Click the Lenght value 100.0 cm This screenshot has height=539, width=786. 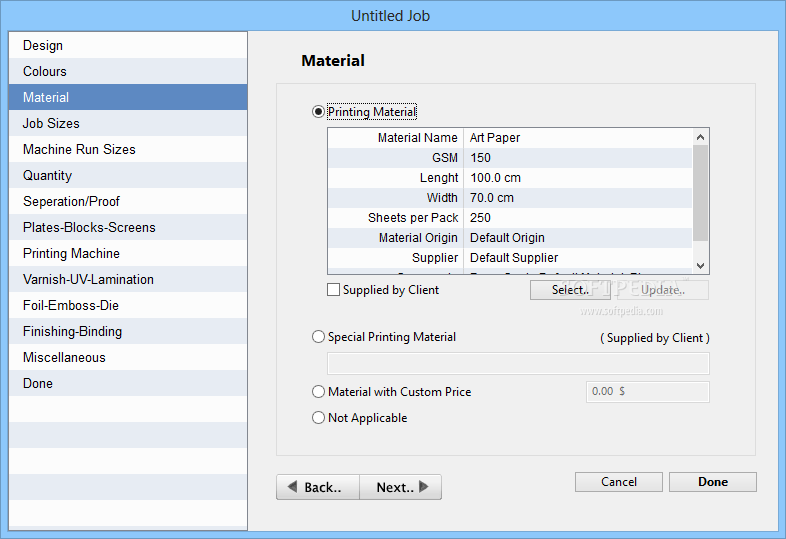578,178
